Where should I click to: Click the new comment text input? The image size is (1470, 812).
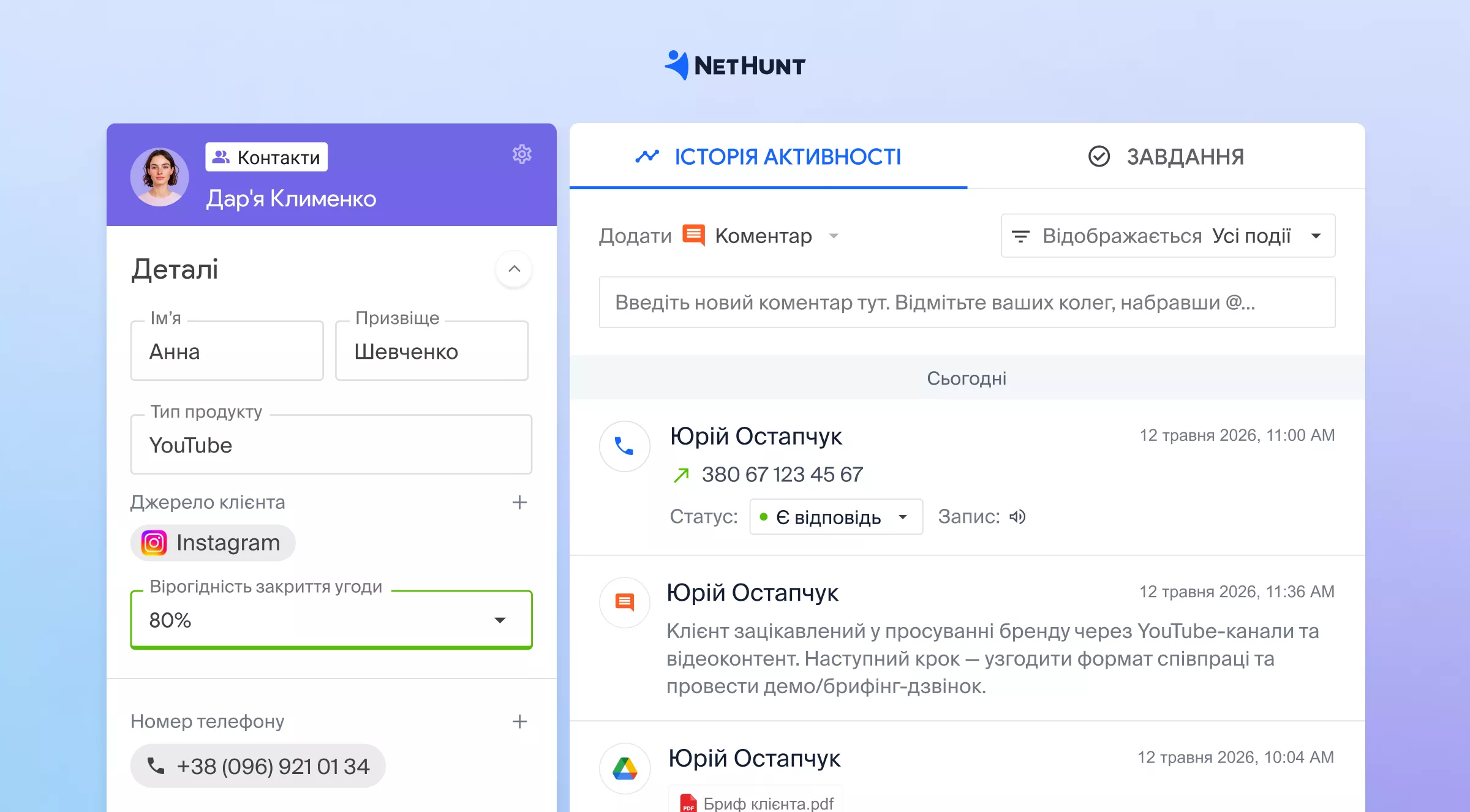tap(967, 303)
